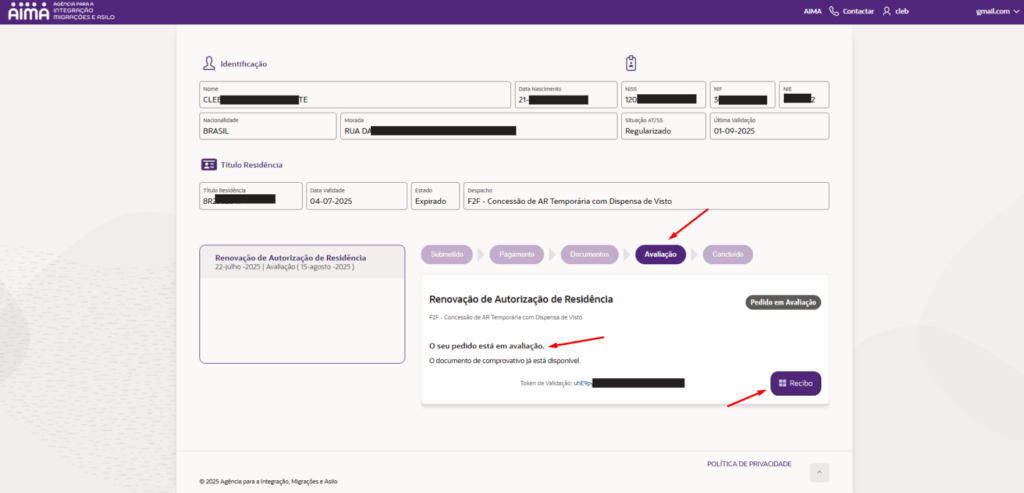Select the Submetido step

[x=446, y=254]
